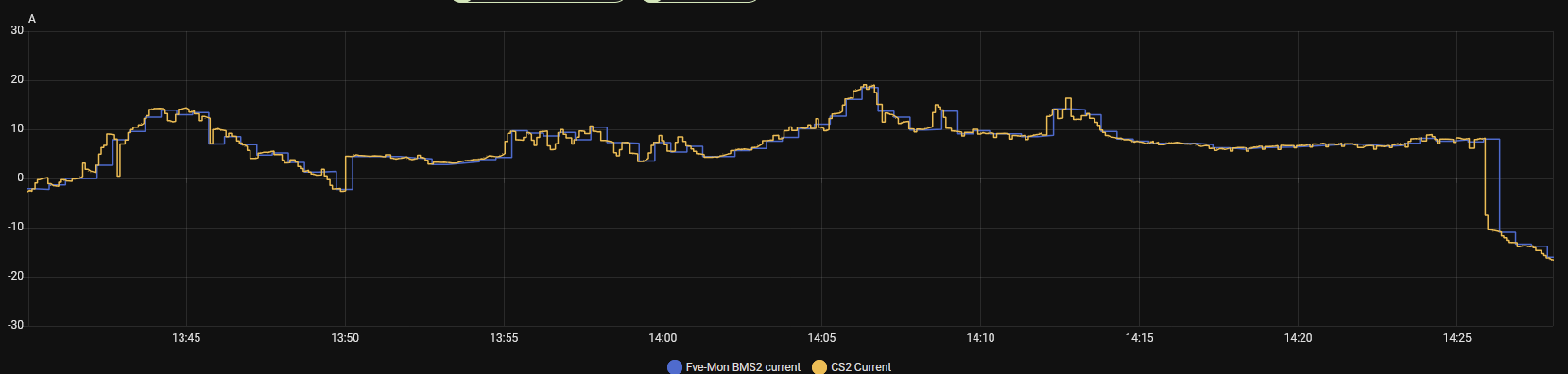Click the A unit label above the Y axis
This screenshot has width=1568, height=374.
pos(32,19)
